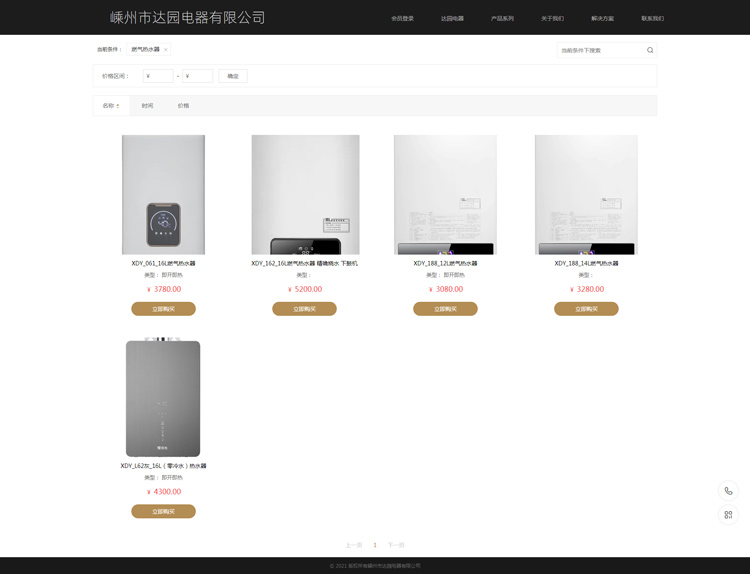Viewport: 750px width, 574px height.
Task: Open 会员登录 in top navigation
Action: pyautogui.click(x=402, y=19)
